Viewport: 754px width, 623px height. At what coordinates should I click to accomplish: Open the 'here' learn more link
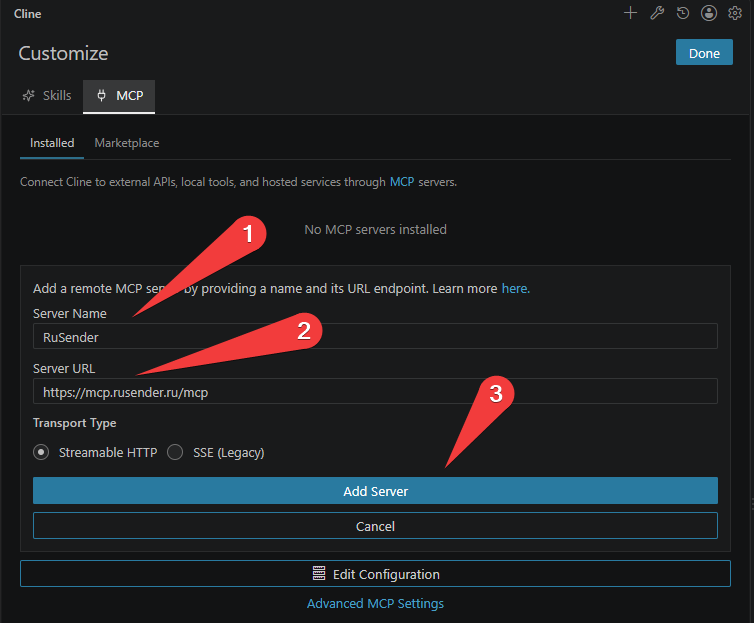pos(515,288)
